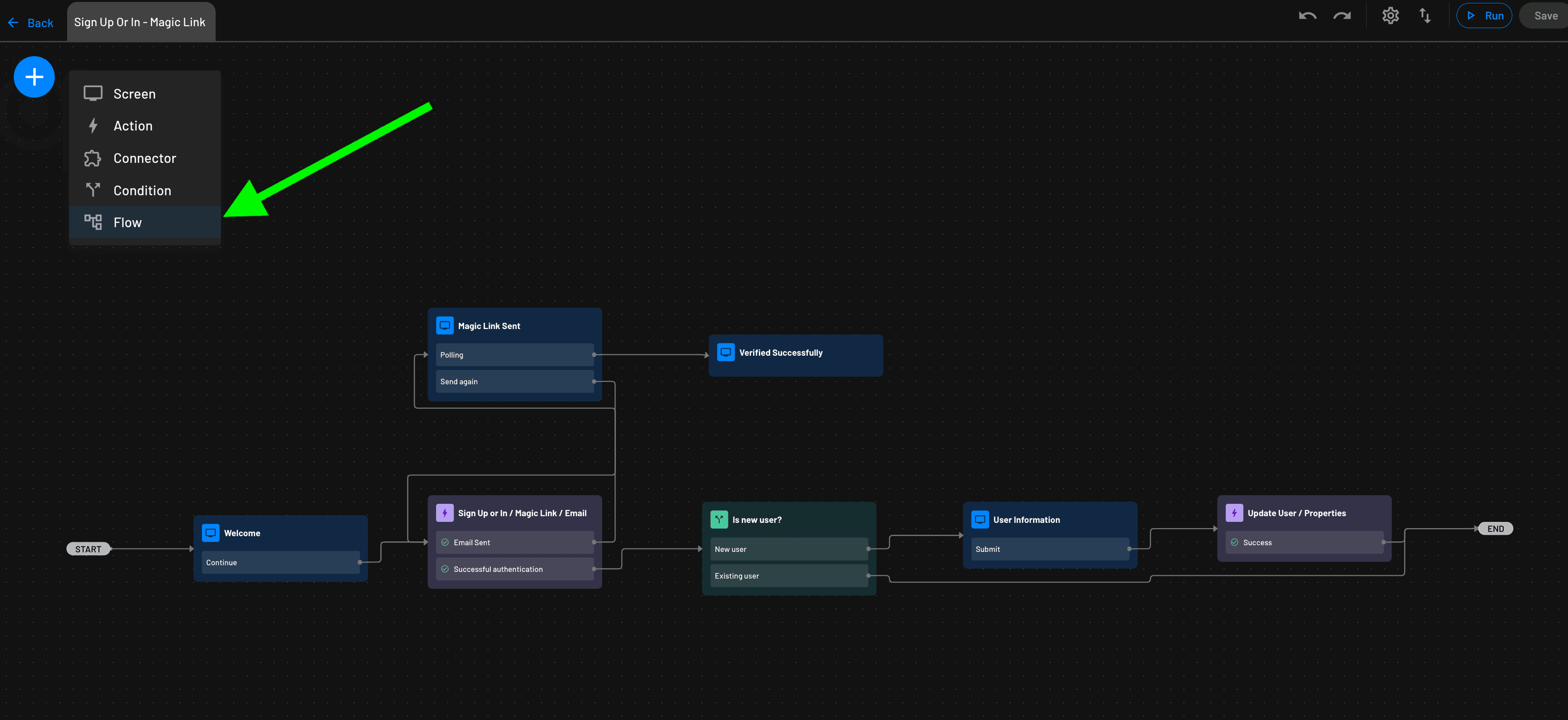
Task: Open flow settings gear icon
Action: [x=1390, y=16]
